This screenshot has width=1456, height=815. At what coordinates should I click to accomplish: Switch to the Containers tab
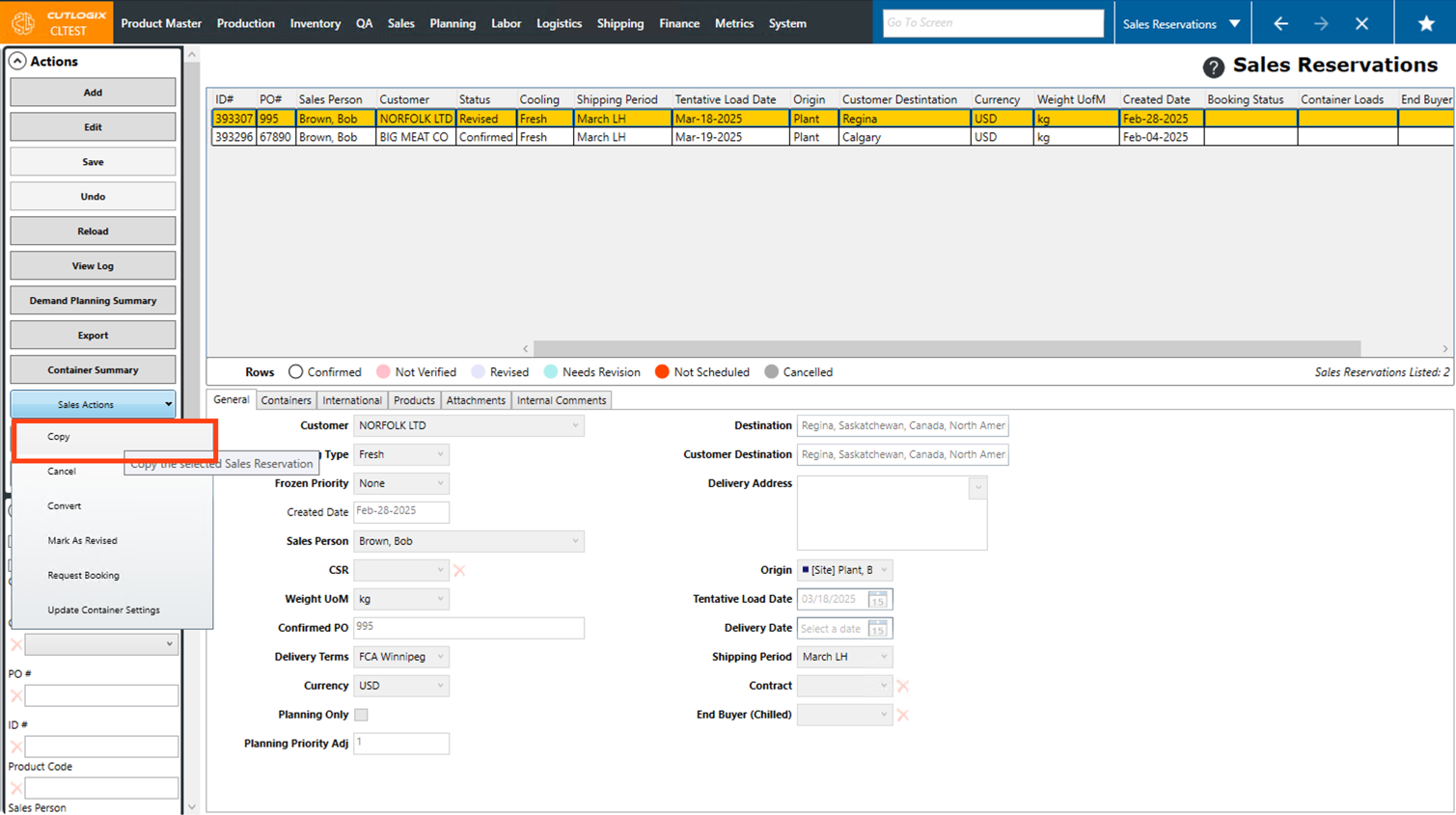(x=286, y=400)
